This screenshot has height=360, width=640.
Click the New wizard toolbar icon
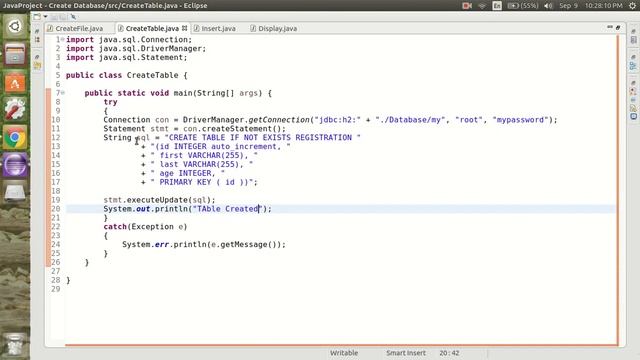[37, 17]
